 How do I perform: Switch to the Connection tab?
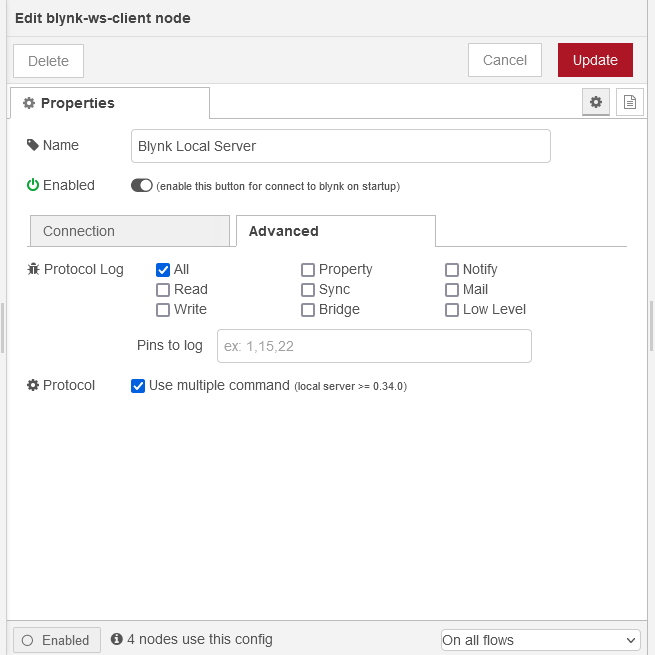coord(129,231)
